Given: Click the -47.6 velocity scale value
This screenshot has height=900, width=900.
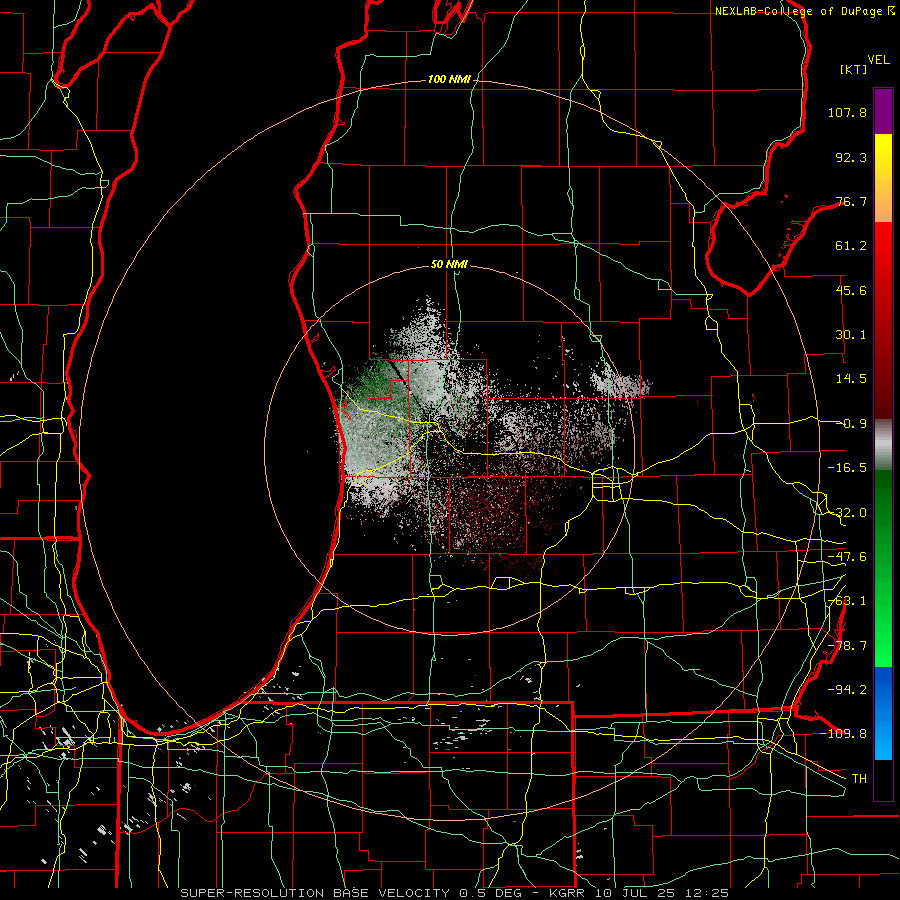Looking at the screenshot, I should pos(847,557).
